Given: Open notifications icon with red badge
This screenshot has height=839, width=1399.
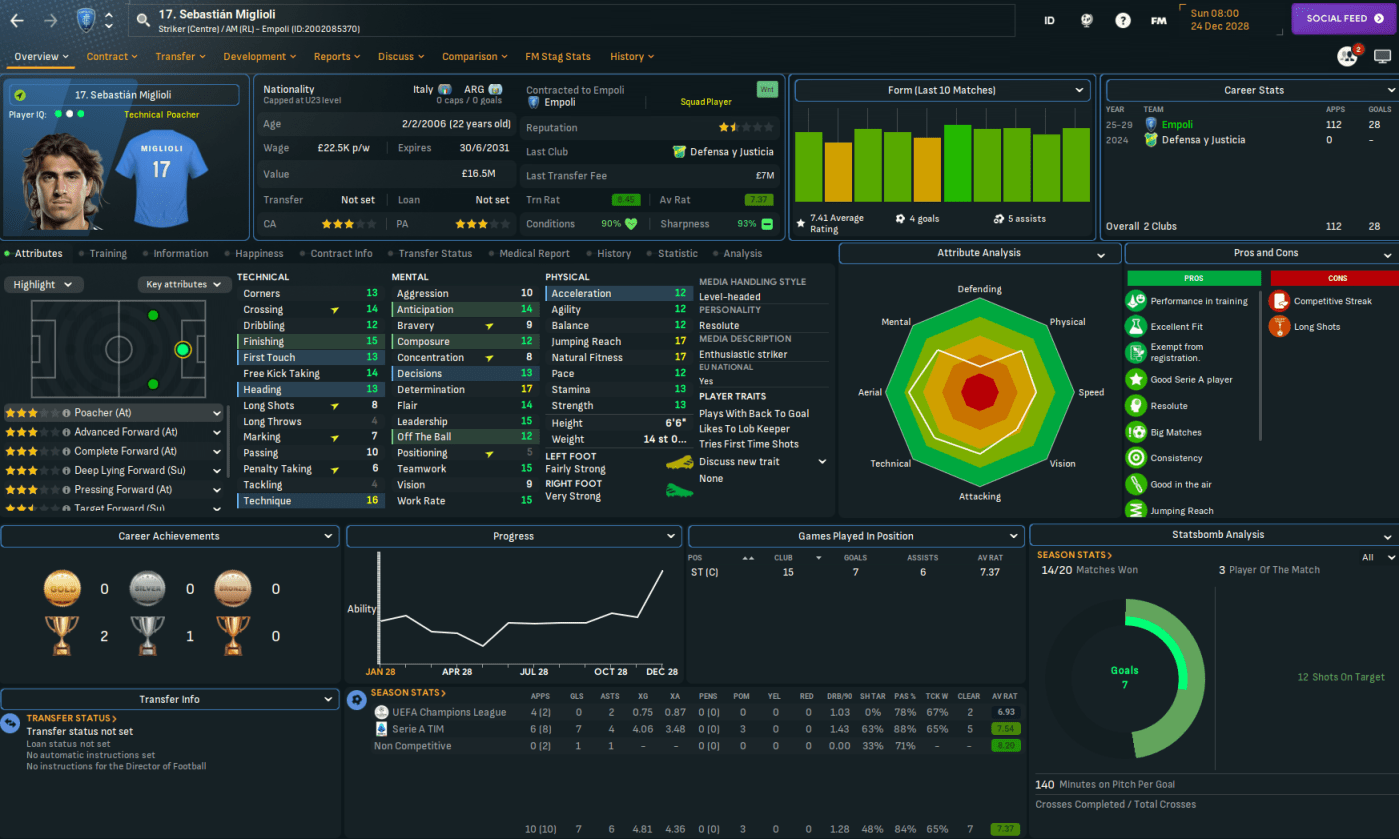Looking at the screenshot, I should tap(1348, 56).
